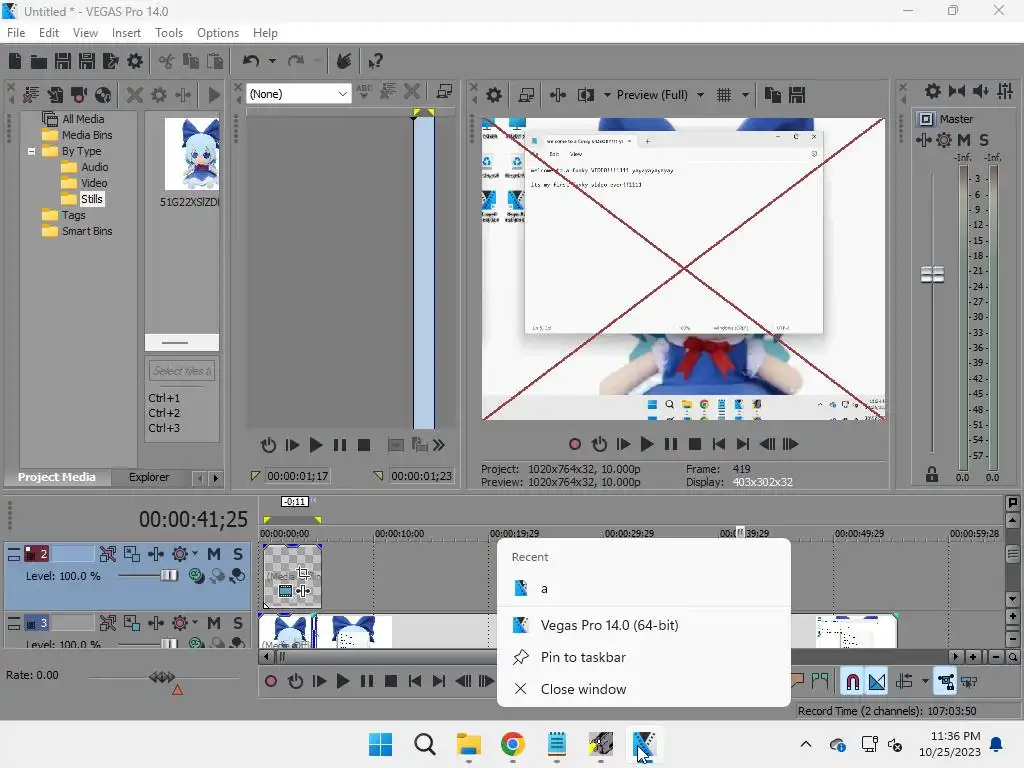Viewport: 1024px width, 768px height.
Task: Open the What's This help tool
Action: [375, 61]
